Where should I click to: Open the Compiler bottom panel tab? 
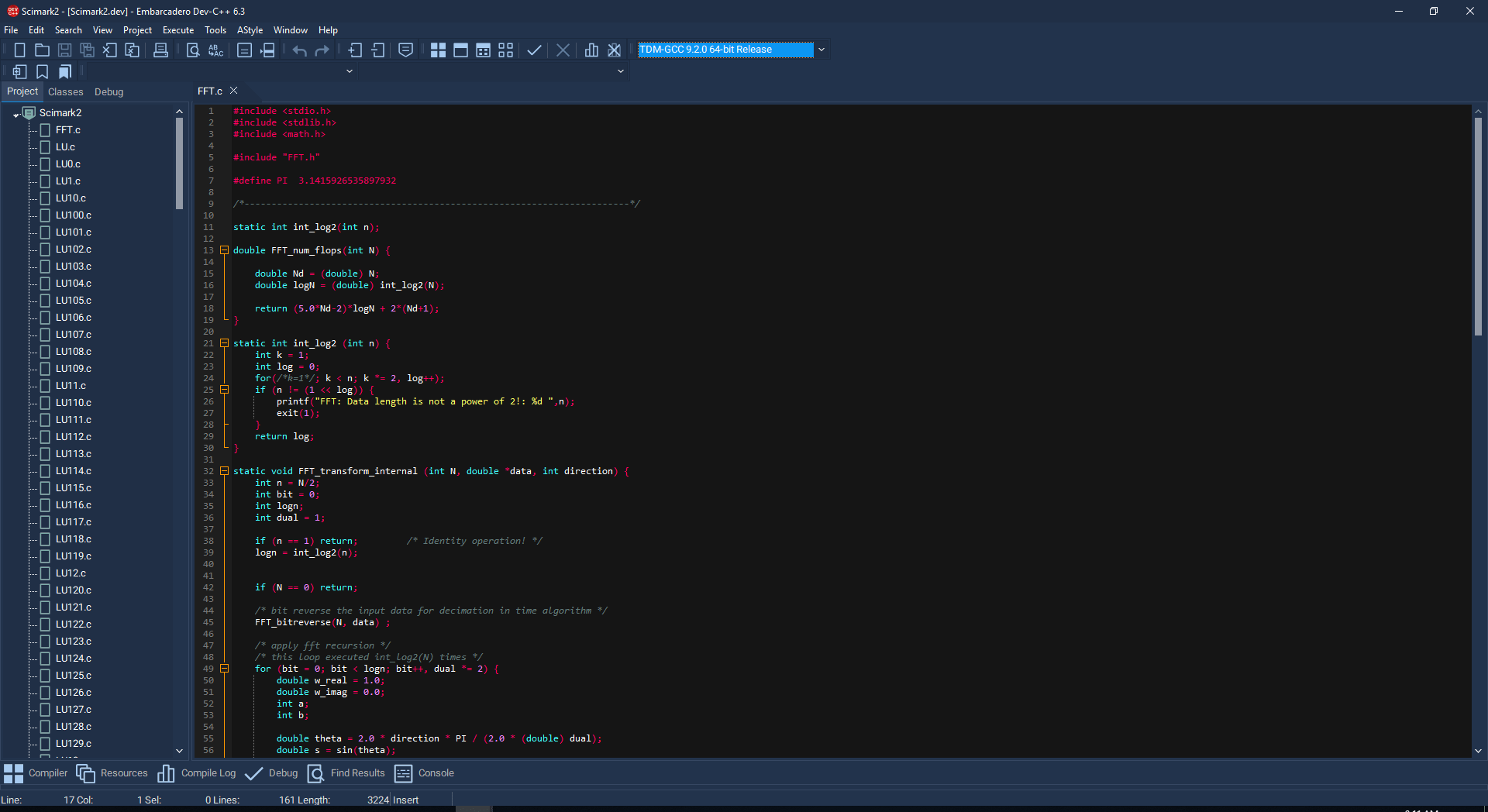point(36,773)
